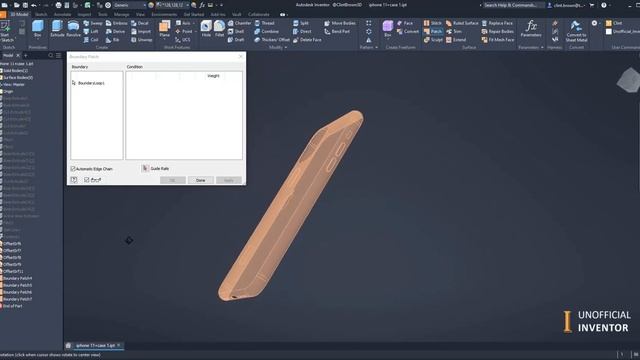Click the Sculpt tool
This screenshot has width=640, height=360.
pyautogui.click(x=433, y=40)
